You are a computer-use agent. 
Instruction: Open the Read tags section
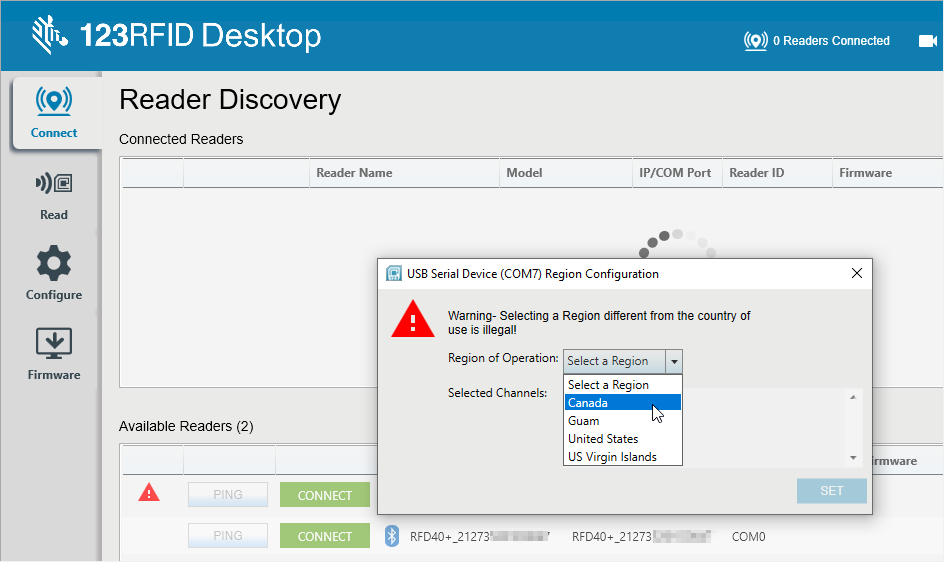coord(54,194)
